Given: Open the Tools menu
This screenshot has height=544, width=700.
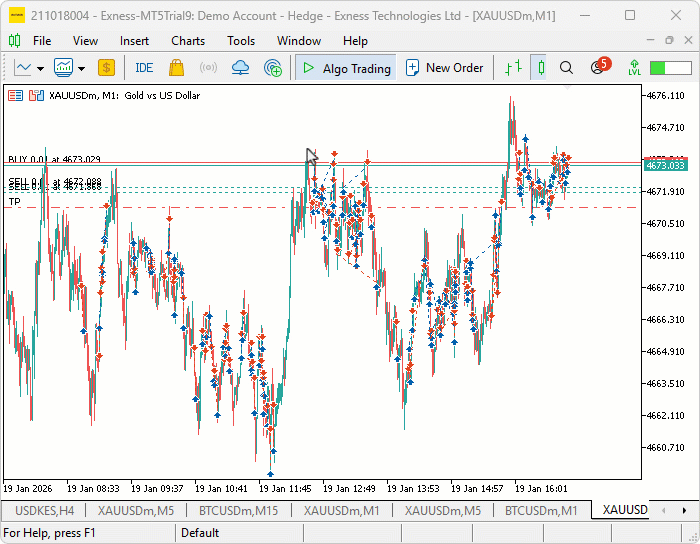Looking at the screenshot, I should click(241, 41).
